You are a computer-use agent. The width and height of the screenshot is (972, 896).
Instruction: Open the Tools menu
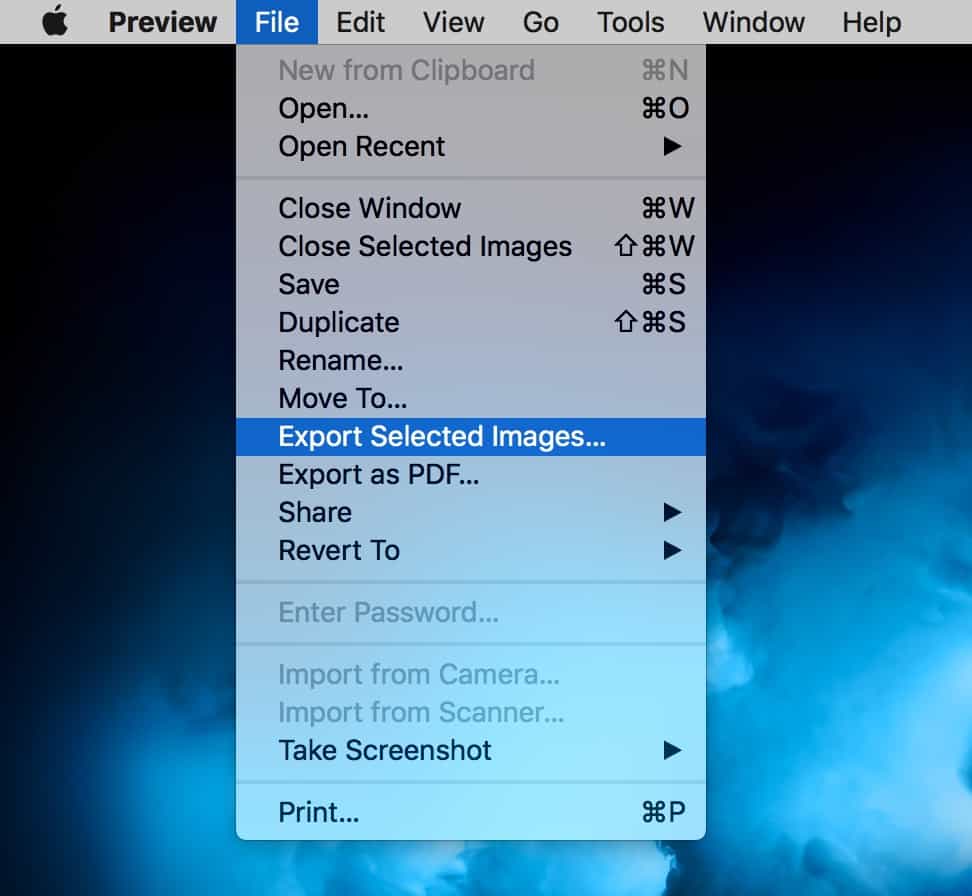[630, 22]
